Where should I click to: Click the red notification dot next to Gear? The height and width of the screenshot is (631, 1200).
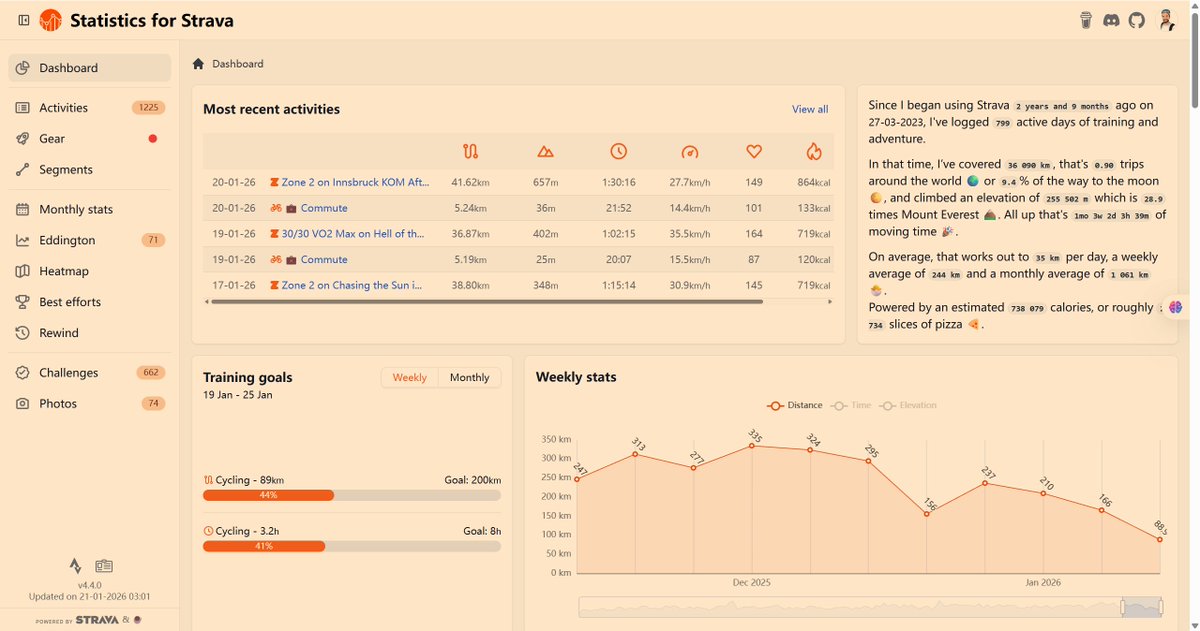click(153, 138)
